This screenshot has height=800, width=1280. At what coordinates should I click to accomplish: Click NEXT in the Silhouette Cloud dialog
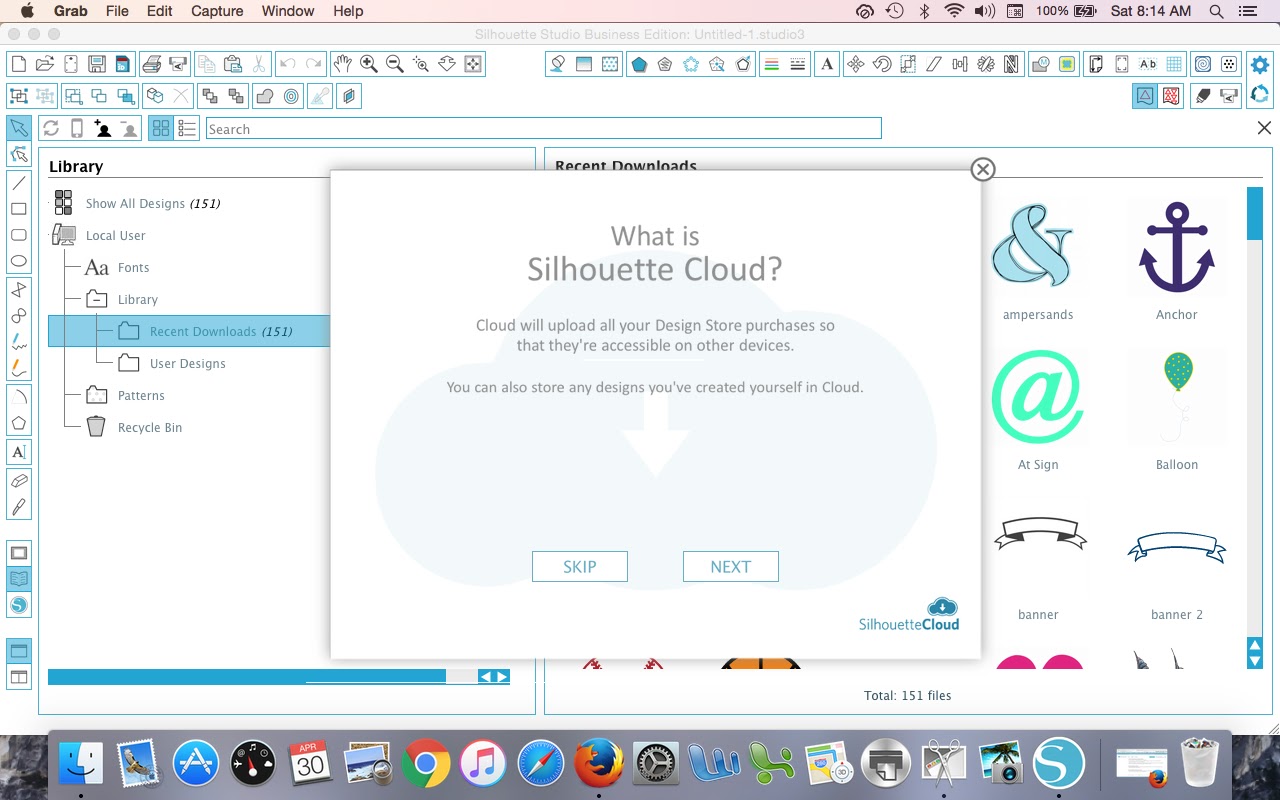(x=730, y=566)
